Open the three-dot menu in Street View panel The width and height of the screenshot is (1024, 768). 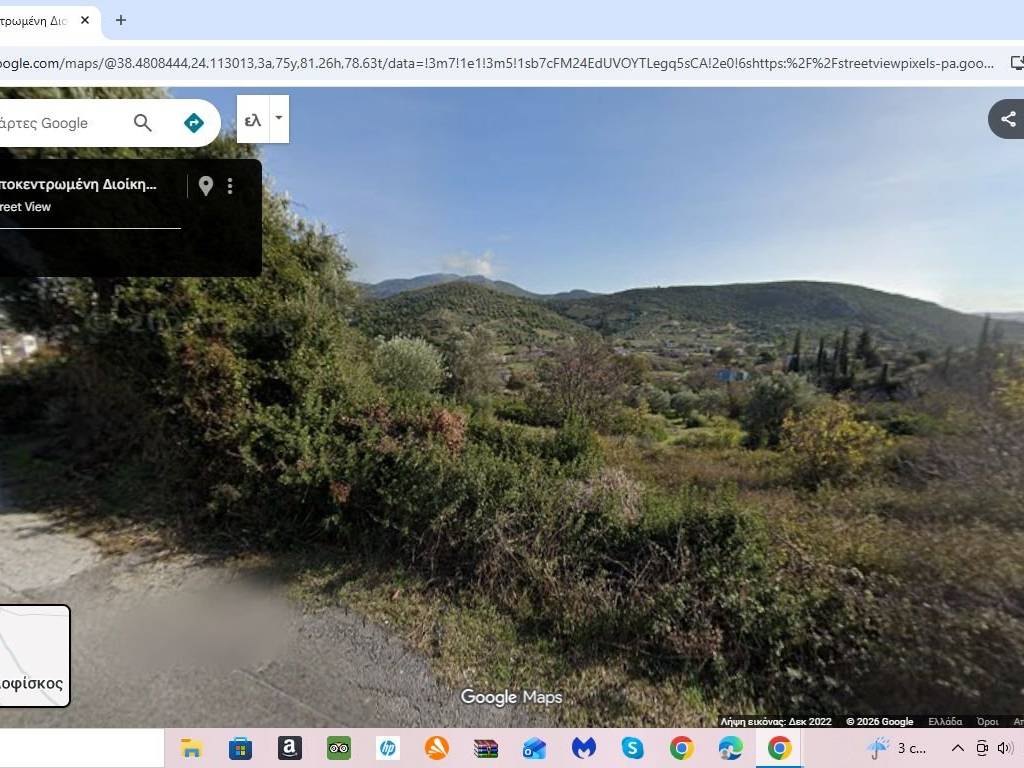click(230, 186)
